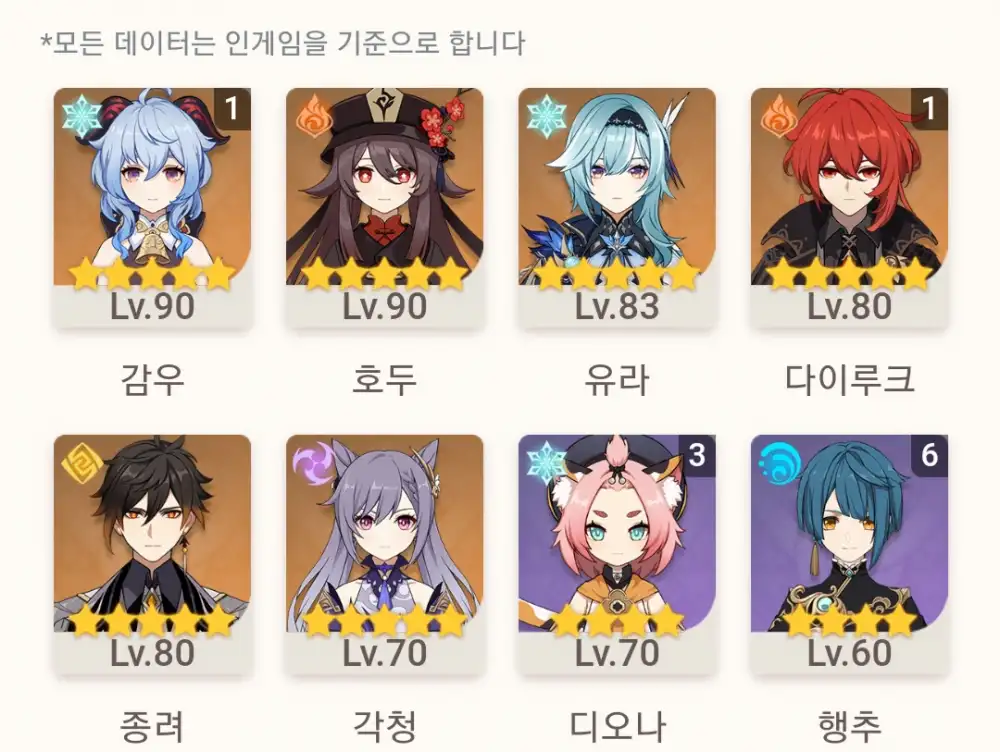Click the Lv.60 label under Xingqiu
Screen dimensions: 1000x752
point(849,652)
